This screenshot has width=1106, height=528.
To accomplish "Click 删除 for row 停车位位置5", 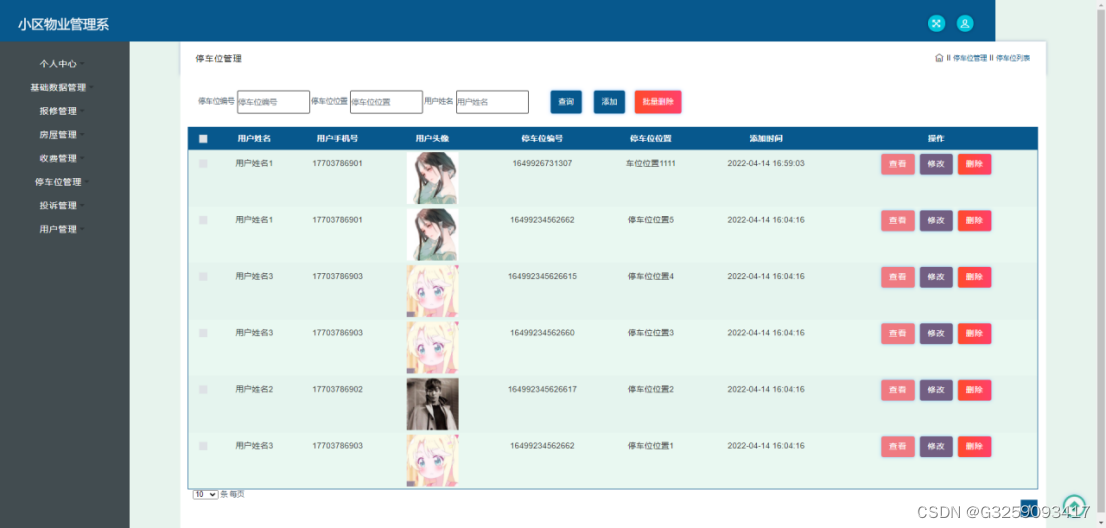I will (974, 221).
